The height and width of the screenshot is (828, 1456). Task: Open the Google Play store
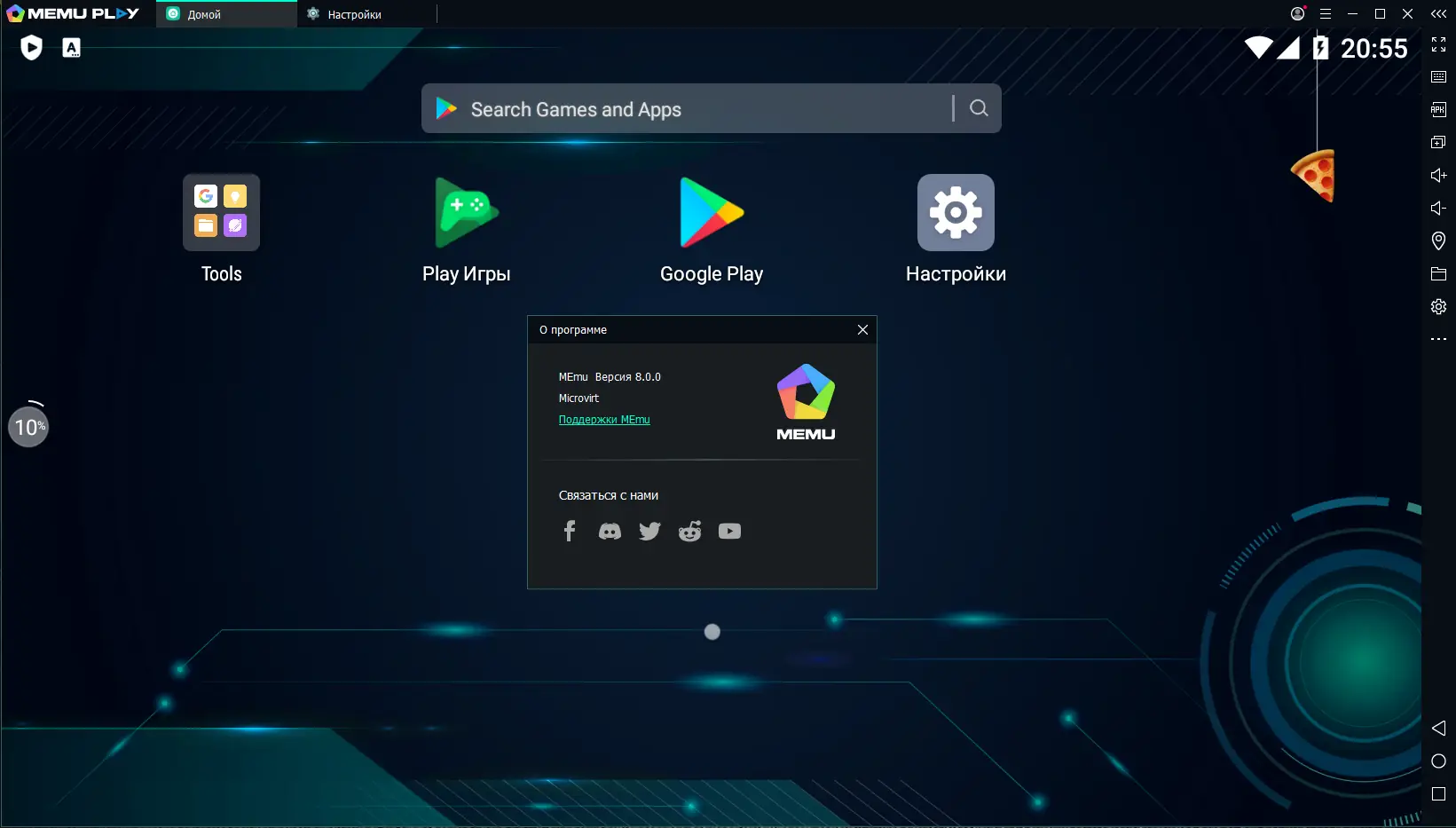pos(711,213)
